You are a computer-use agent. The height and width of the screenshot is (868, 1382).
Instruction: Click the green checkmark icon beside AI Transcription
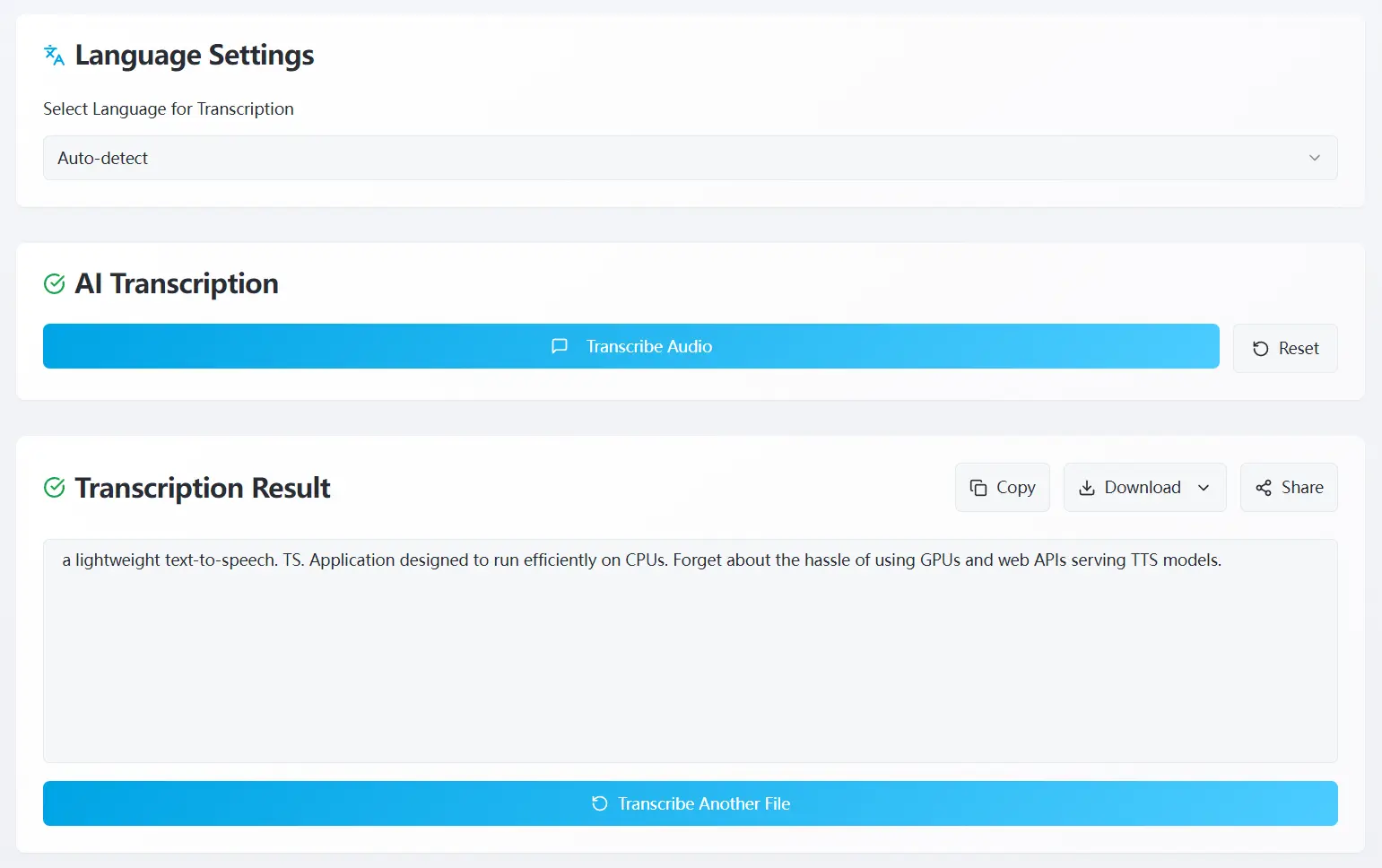(55, 283)
